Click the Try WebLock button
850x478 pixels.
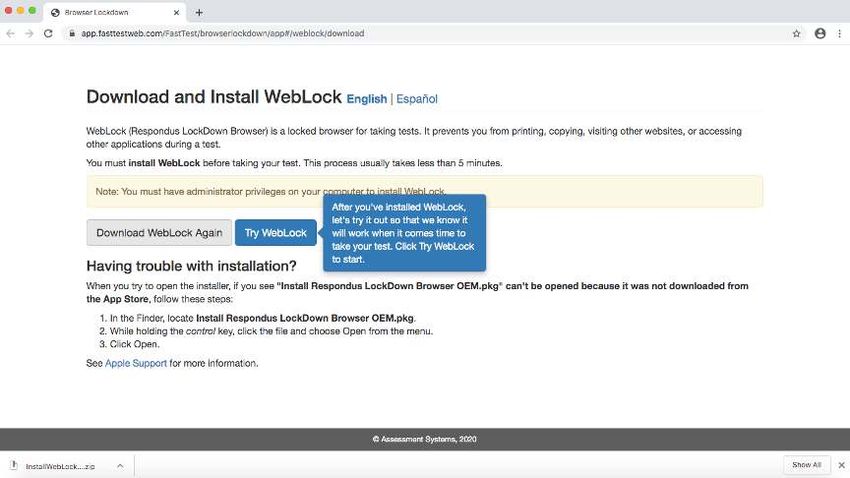click(275, 232)
